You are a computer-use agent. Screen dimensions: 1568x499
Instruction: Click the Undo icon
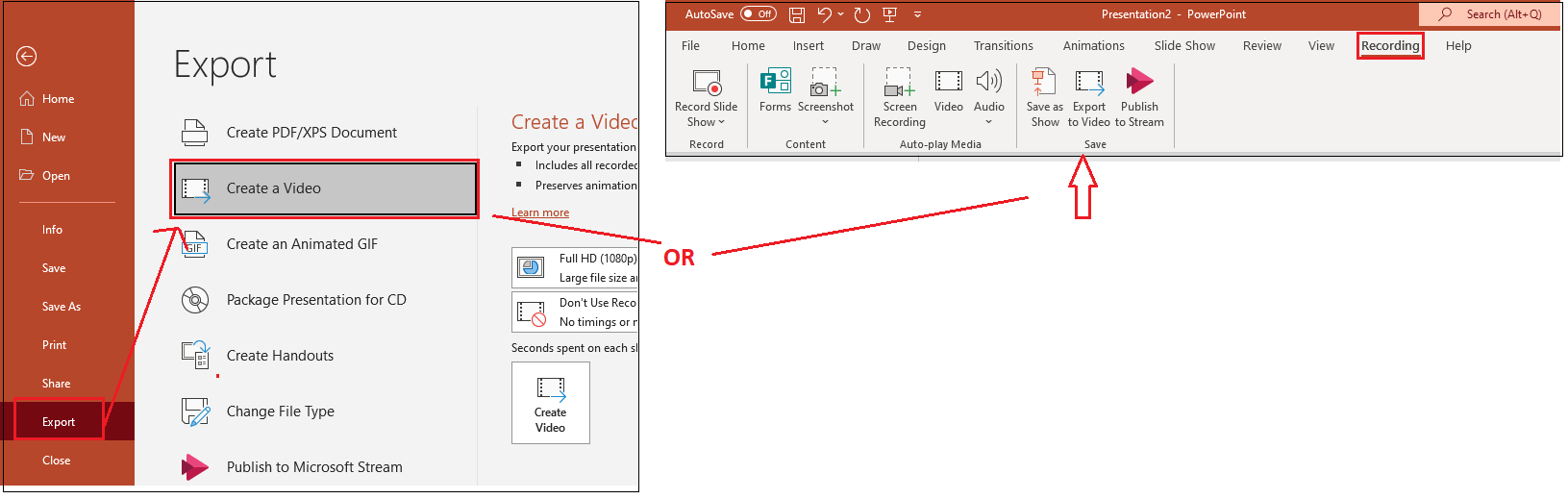[824, 14]
